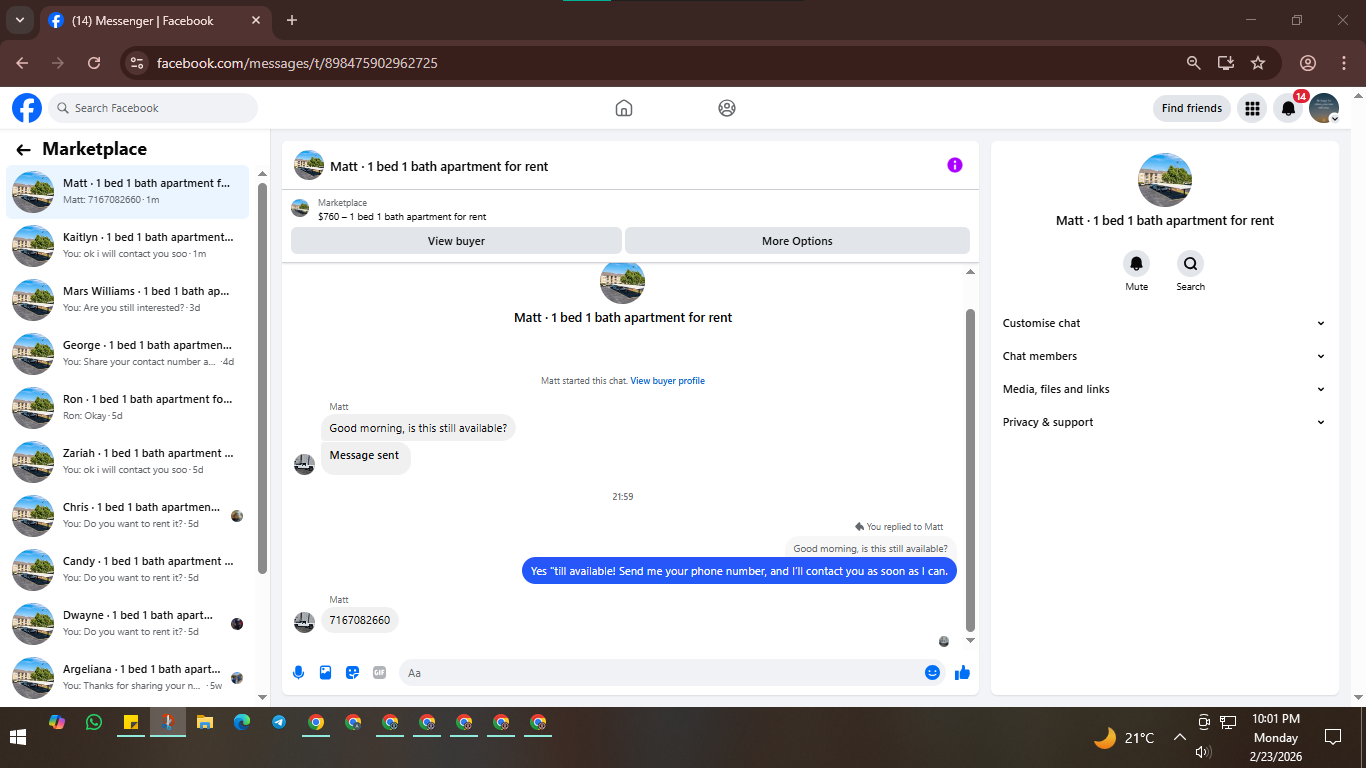
Task: Mute this chat with the bell icon
Action: coord(1136,264)
